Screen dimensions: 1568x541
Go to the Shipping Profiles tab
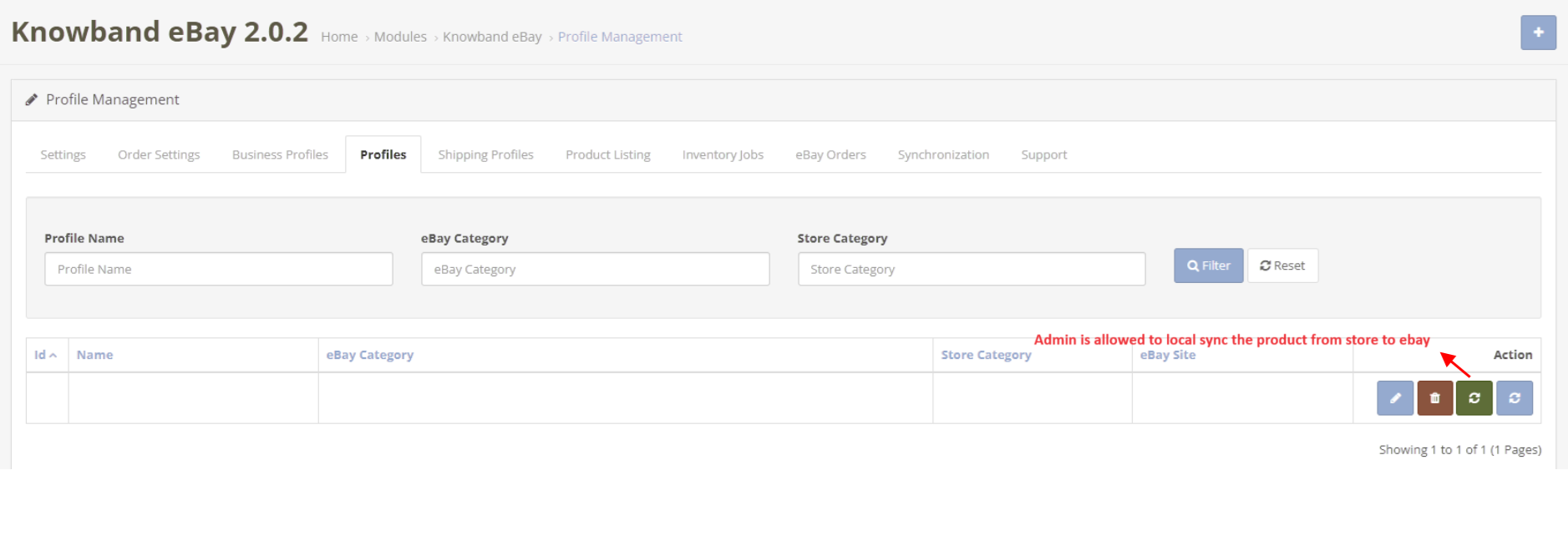[x=486, y=154]
